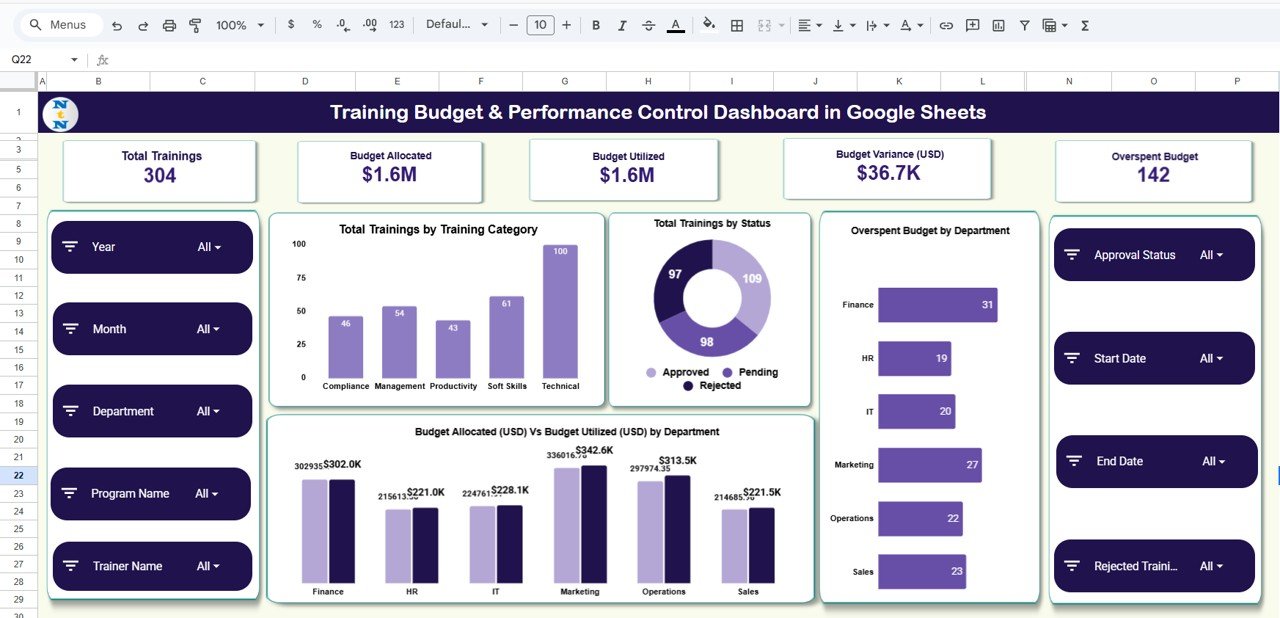Open the Menus search
Viewport: 1280px width, 618px height.
pyautogui.click(x=60, y=24)
